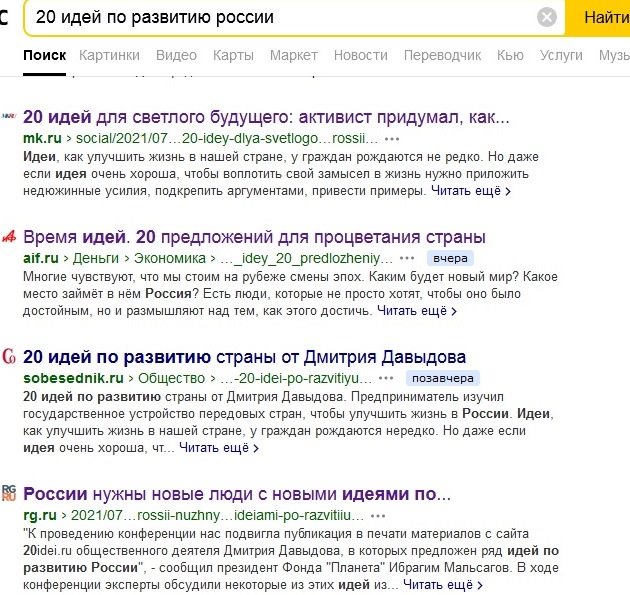The width and height of the screenshot is (630, 595).
Task: Open the Карты tab
Action: tap(233, 55)
